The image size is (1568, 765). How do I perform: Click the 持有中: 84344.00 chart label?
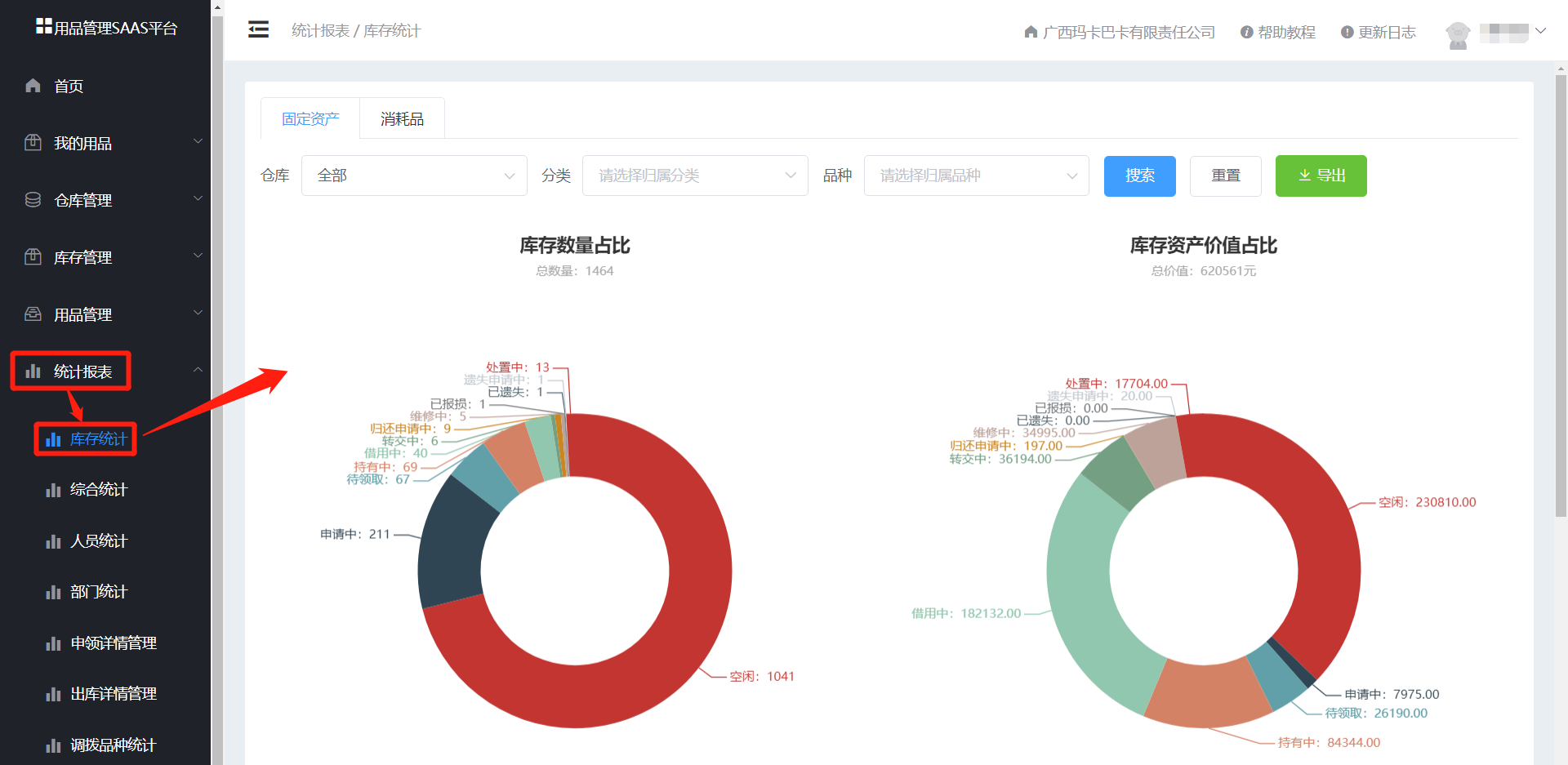tap(1329, 742)
